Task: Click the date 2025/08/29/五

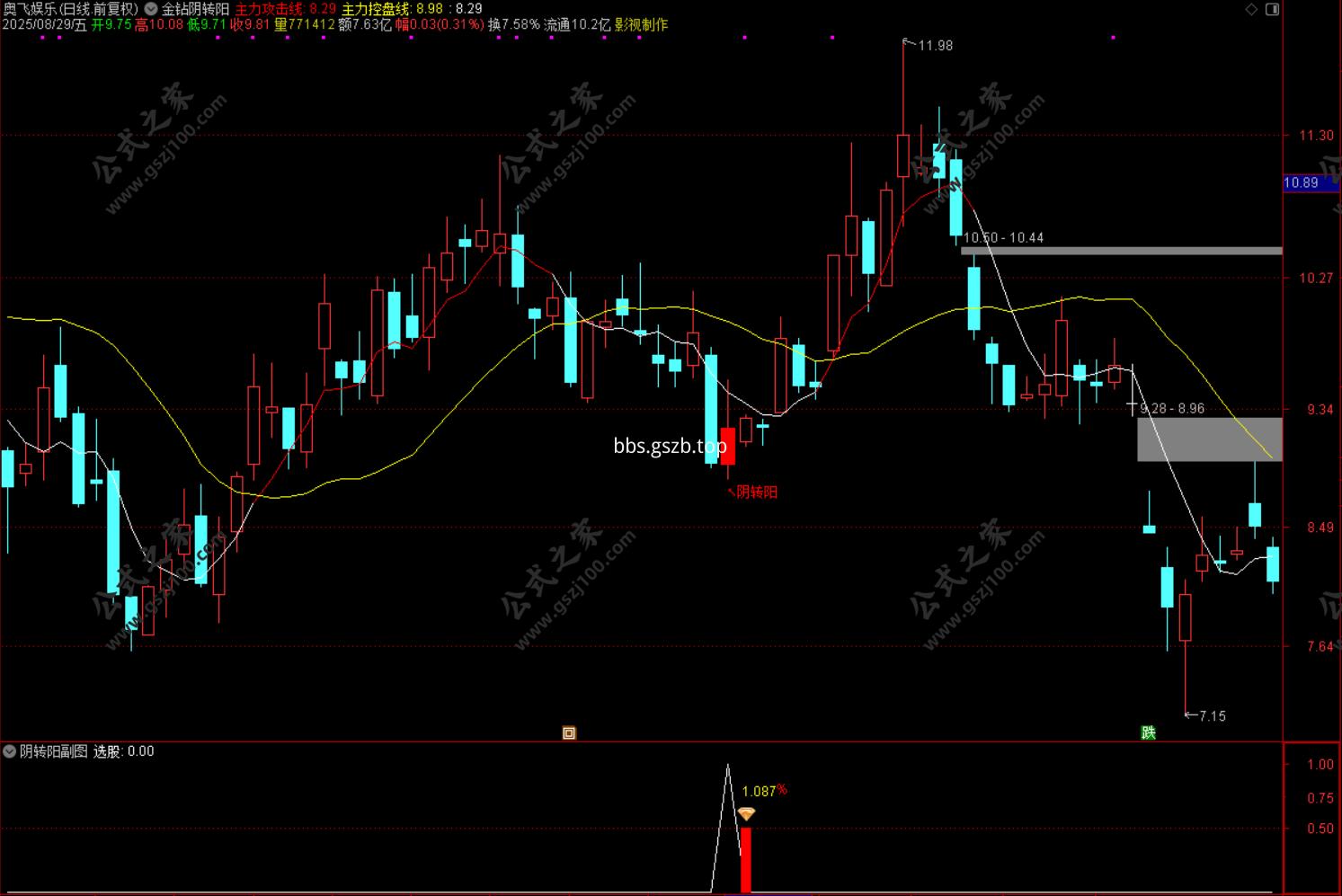Action: [x=45, y=25]
